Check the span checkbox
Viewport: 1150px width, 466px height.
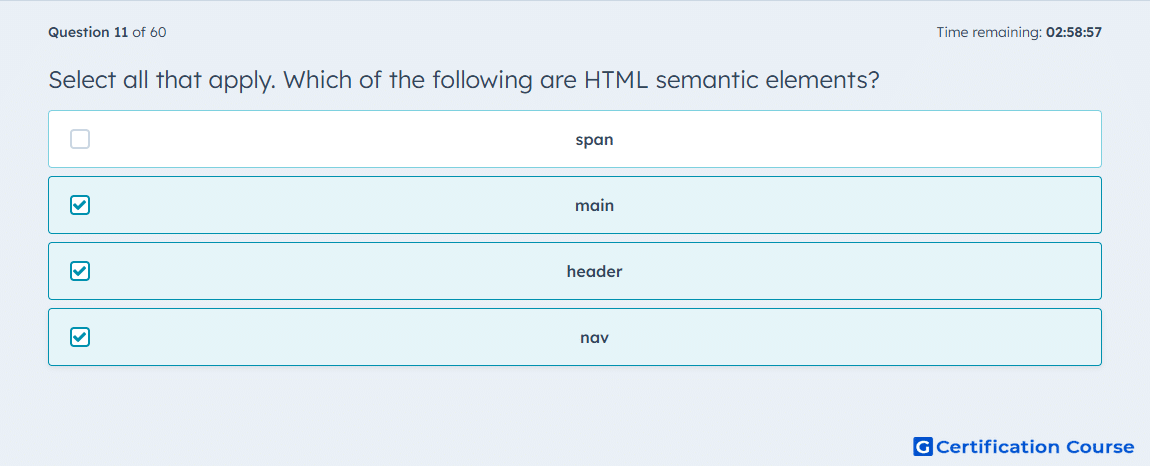pyautogui.click(x=80, y=139)
